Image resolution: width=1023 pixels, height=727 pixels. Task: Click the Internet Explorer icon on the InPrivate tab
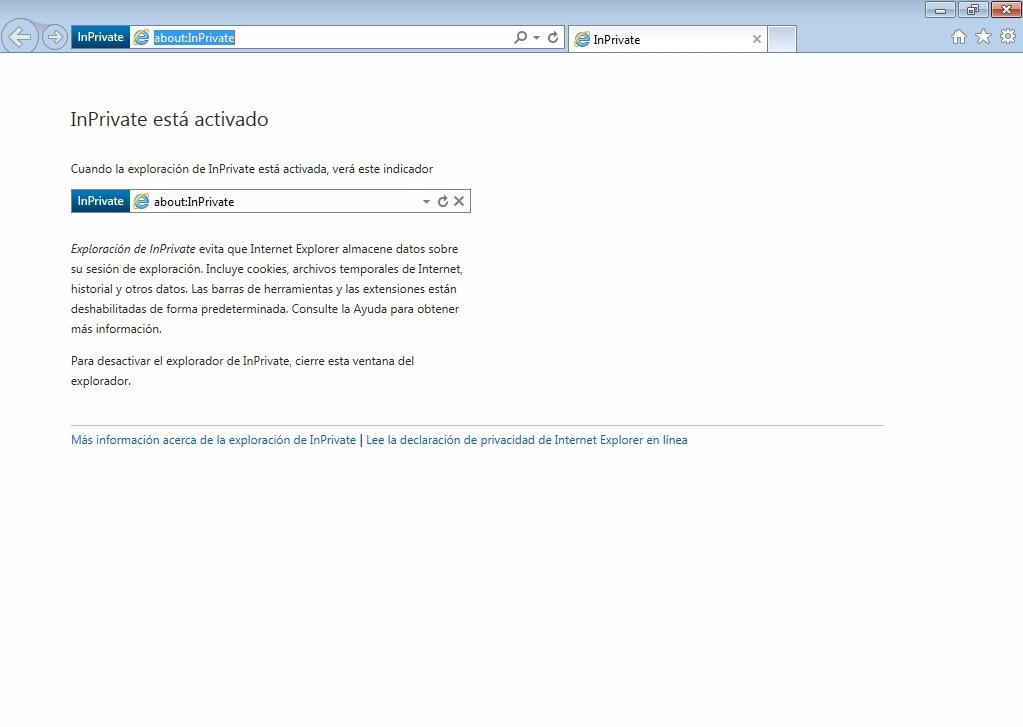582,40
